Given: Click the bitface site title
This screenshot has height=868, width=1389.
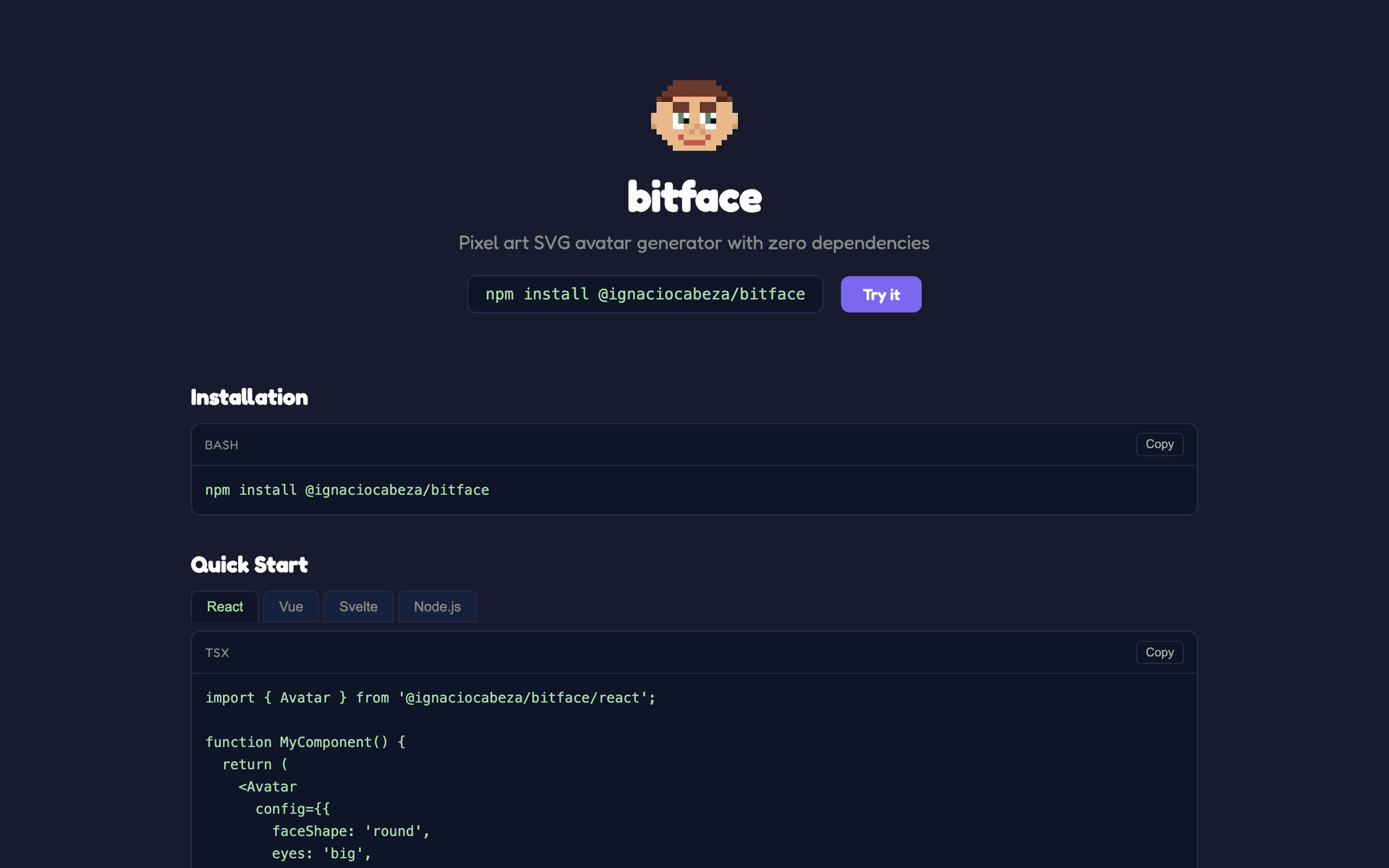Looking at the screenshot, I should pyautogui.click(x=694, y=197).
